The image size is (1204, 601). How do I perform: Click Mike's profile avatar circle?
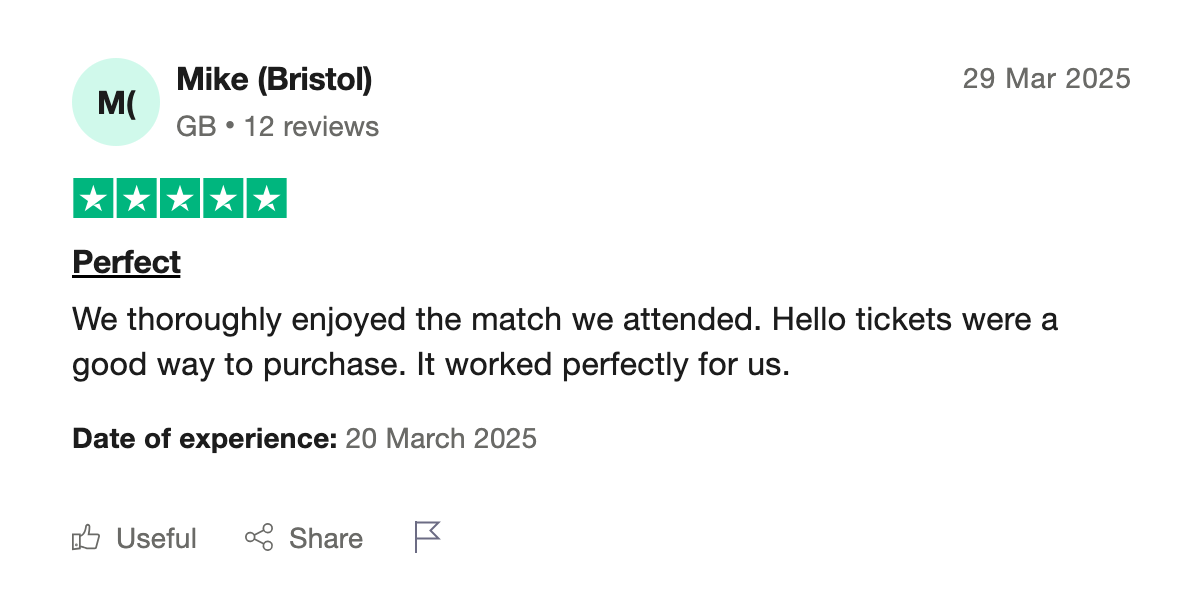(115, 102)
